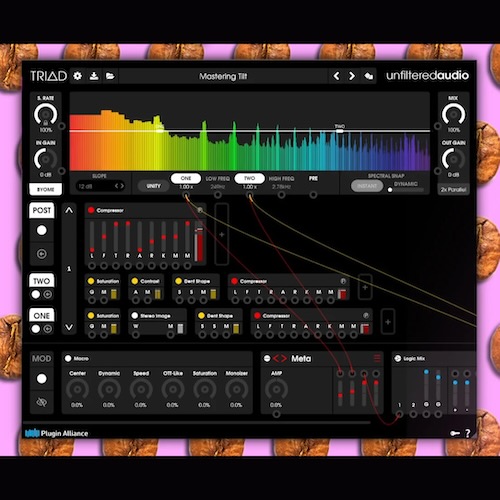
Task: Select the POST tab
Action: pos(42,210)
